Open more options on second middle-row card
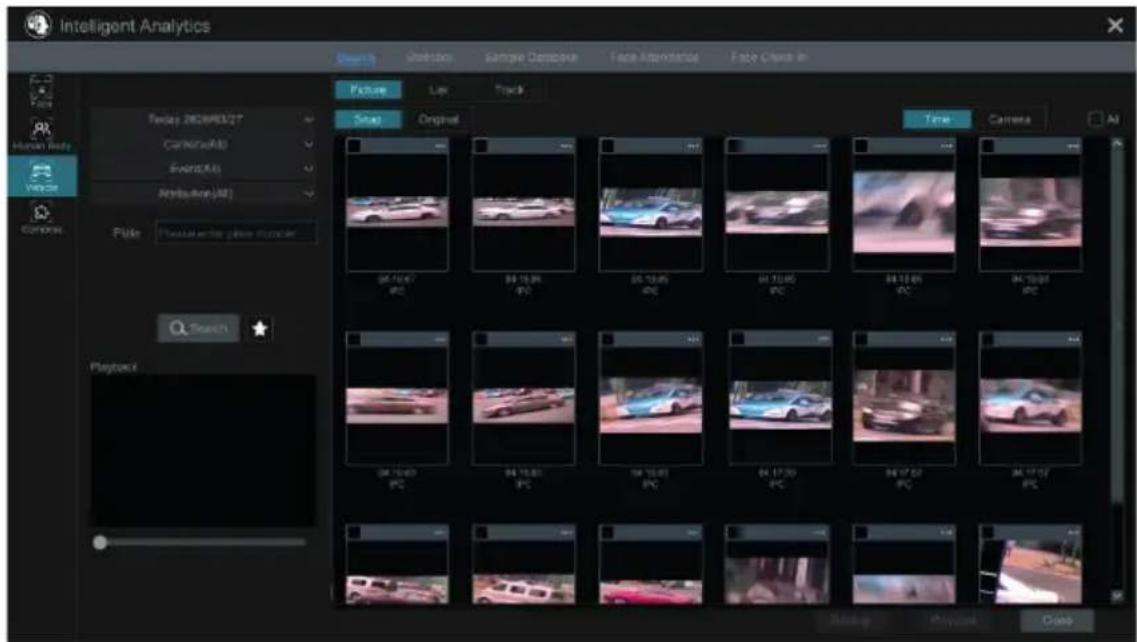Image resolution: width=1137 pixels, height=642 pixels. pos(566,339)
